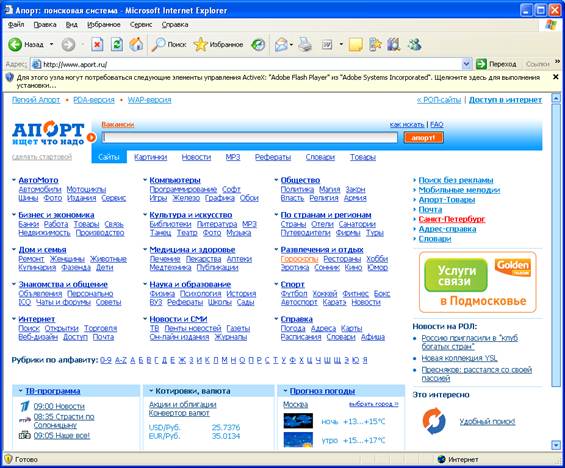Click the History toolbar icon
The height and width of the screenshot is (468, 565).
pyautogui.click(x=258, y=45)
